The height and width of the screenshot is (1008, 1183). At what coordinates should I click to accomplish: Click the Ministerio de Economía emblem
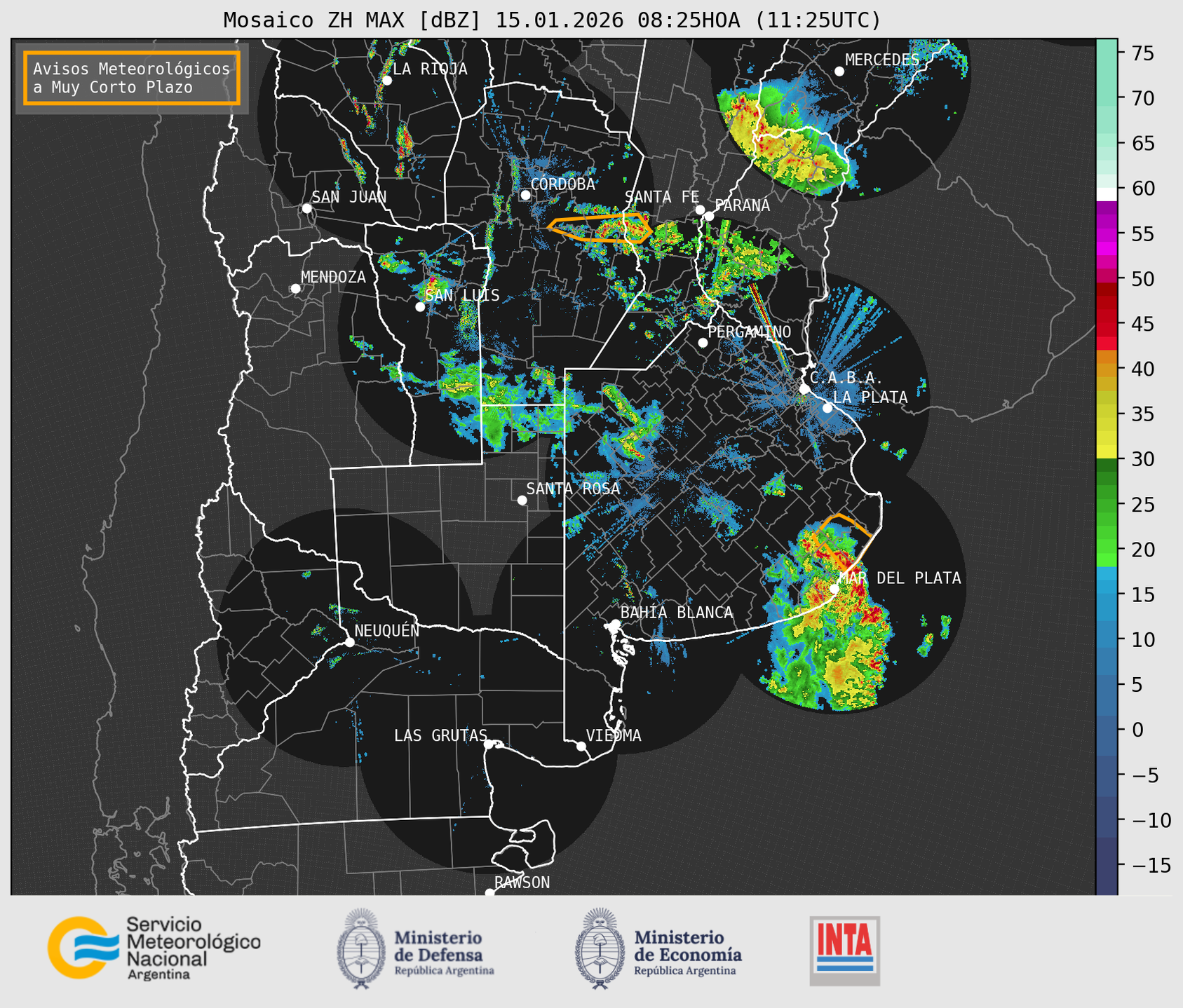(x=600, y=948)
